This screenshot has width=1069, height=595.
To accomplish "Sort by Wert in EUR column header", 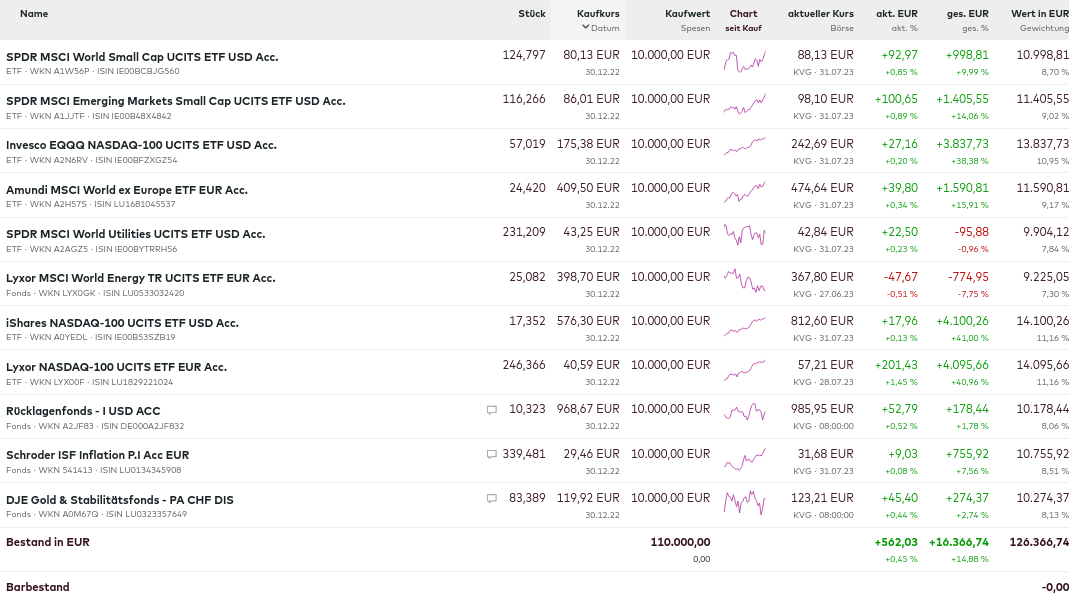I will [x=1039, y=13].
